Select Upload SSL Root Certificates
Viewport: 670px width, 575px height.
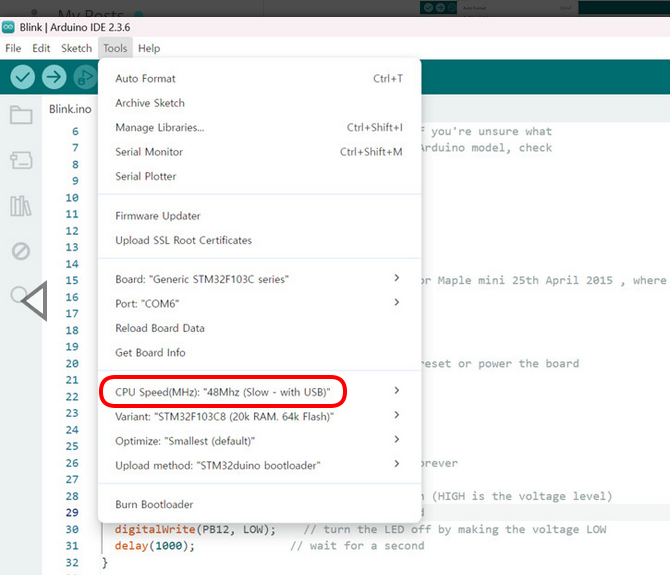point(259,240)
